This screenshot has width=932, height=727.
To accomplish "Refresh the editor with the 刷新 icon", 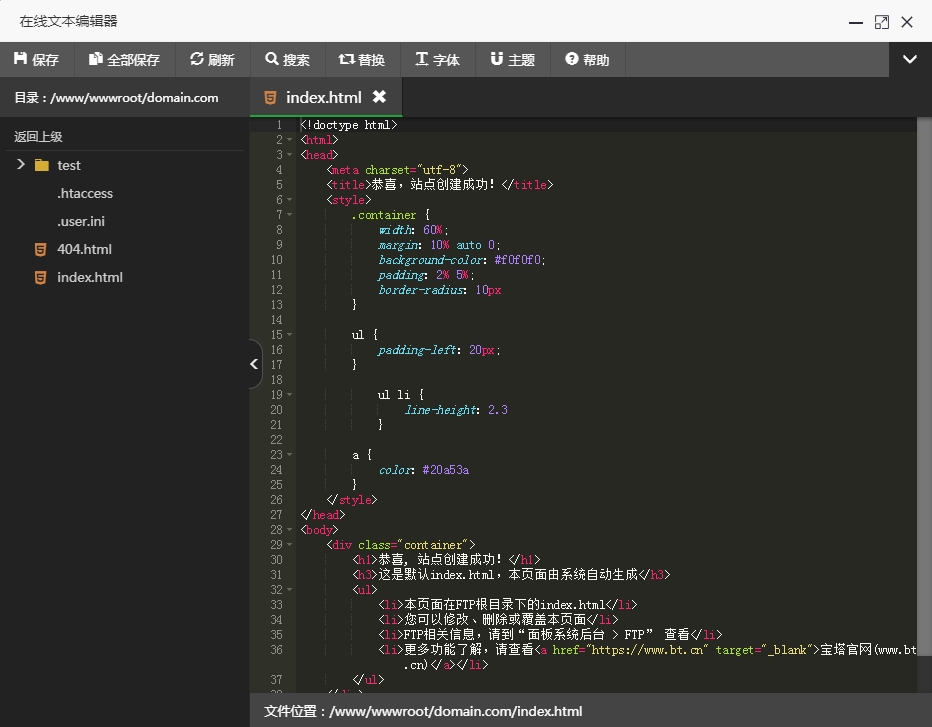I will point(197,58).
